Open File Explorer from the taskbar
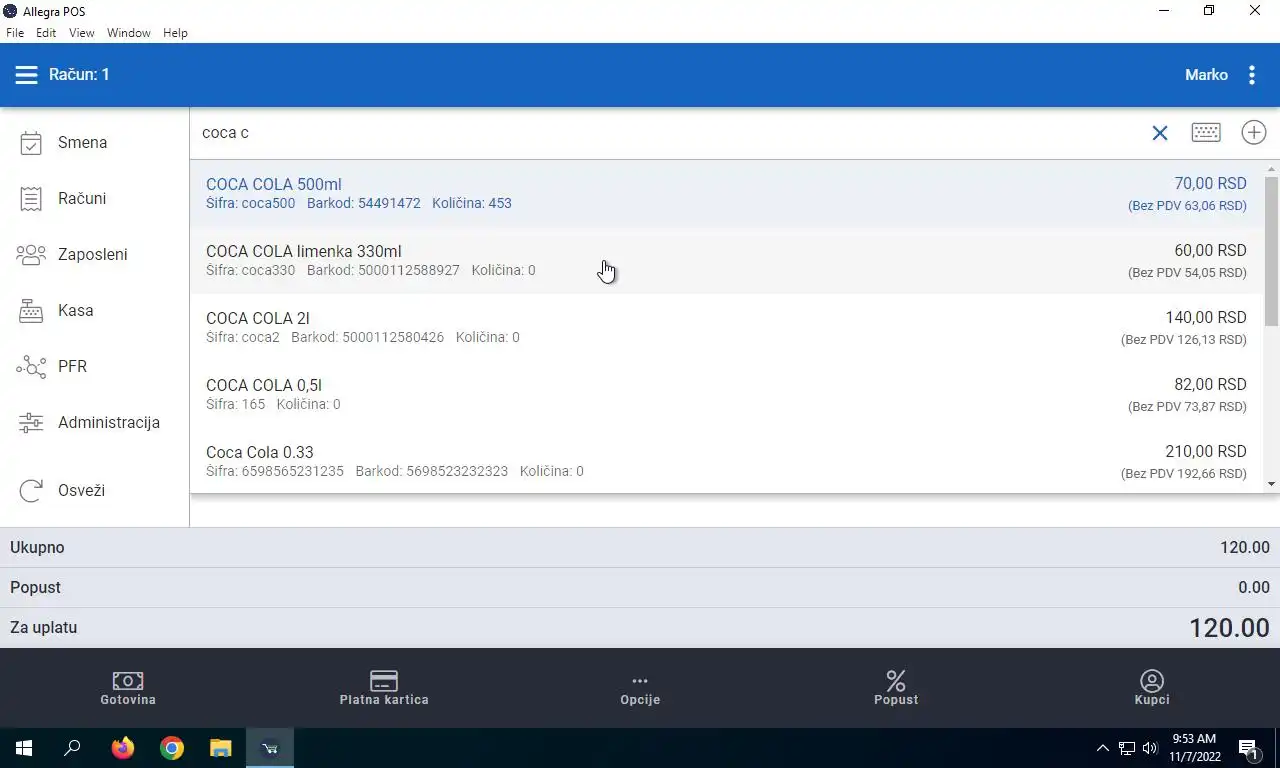Image resolution: width=1280 pixels, height=768 pixels. tap(221, 748)
